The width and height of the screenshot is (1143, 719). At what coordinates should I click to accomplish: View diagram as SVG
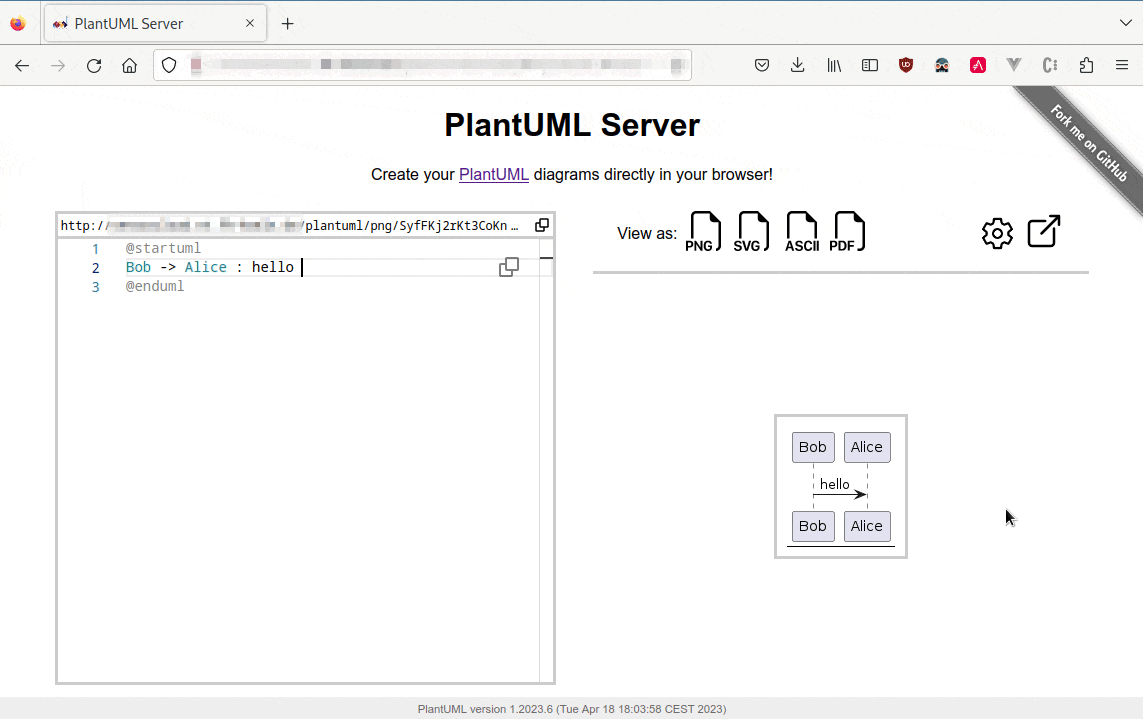coord(752,232)
